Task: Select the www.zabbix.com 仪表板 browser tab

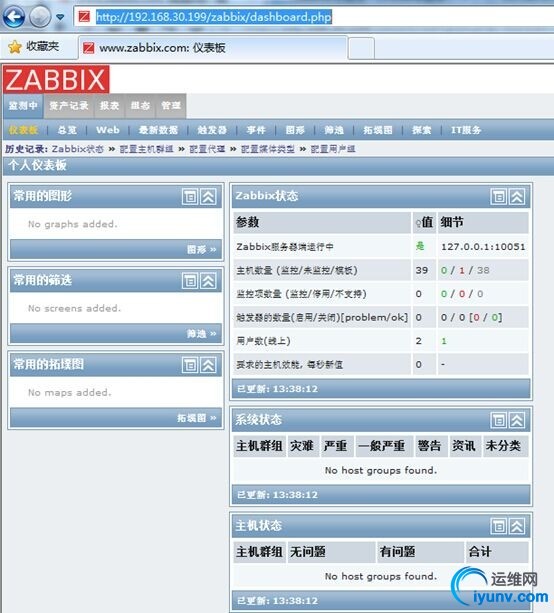Action: pyautogui.click(x=213, y=48)
